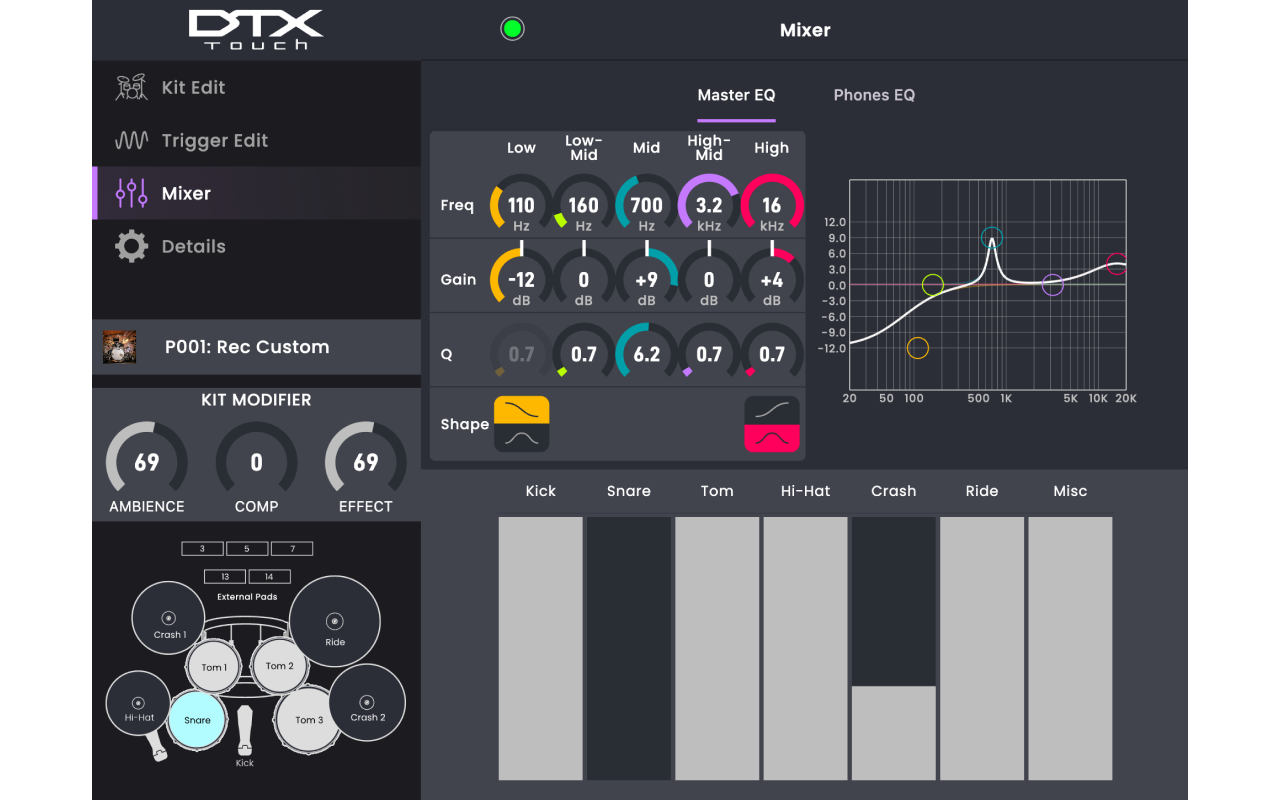The height and width of the screenshot is (800, 1280).
Task: Click the Hi-Hat volume fader
Action: pyautogui.click(x=805, y=648)
